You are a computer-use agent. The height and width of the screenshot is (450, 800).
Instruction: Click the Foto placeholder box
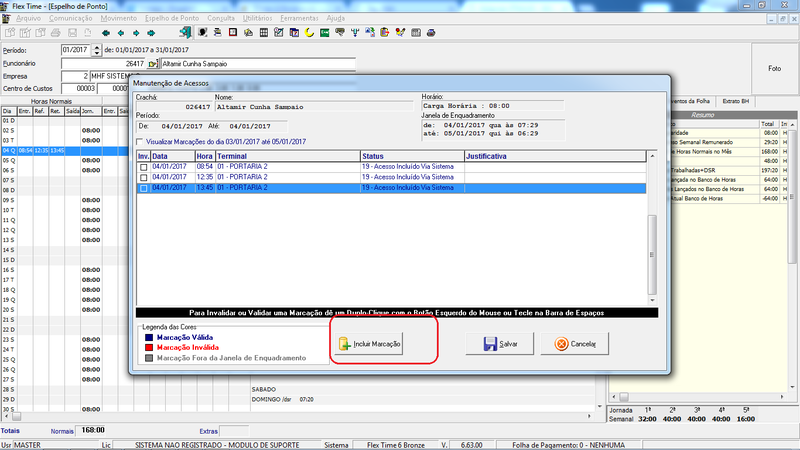pos(774,68)
